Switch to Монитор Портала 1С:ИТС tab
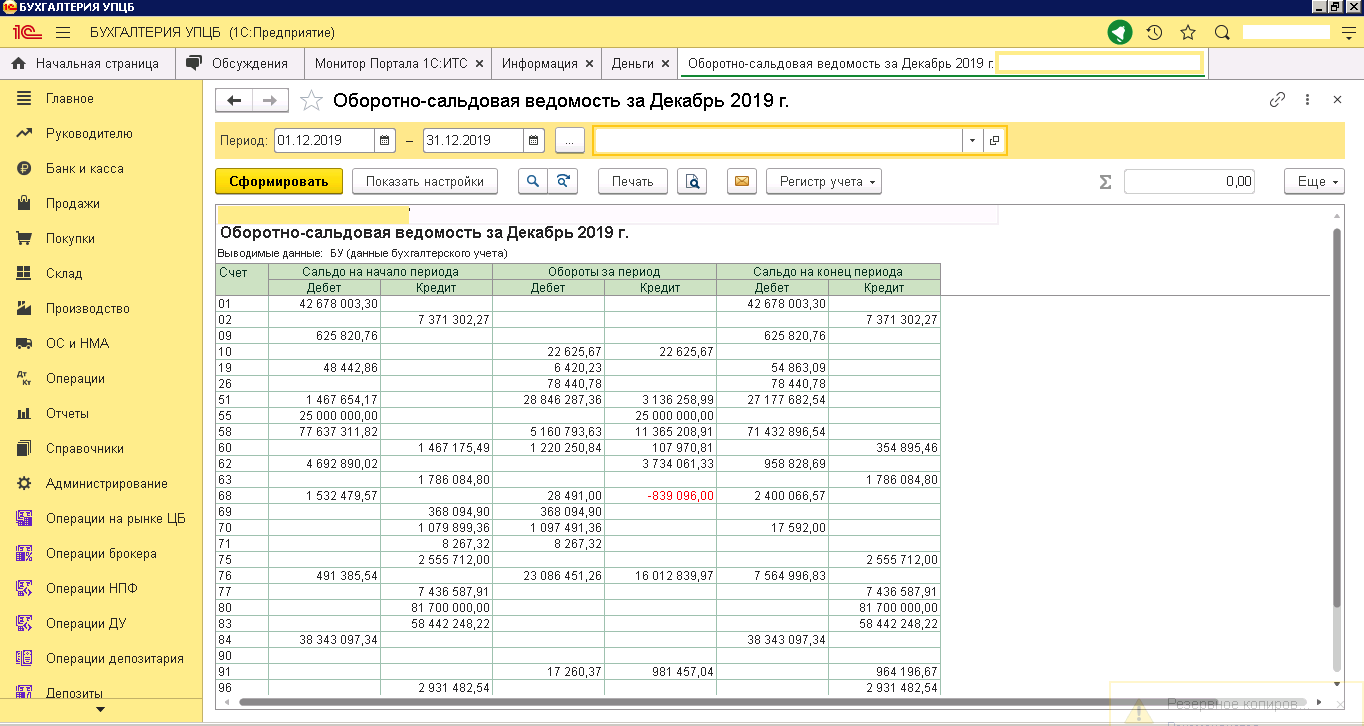This screenshot has width=1364, height=726. coord(391,63)
